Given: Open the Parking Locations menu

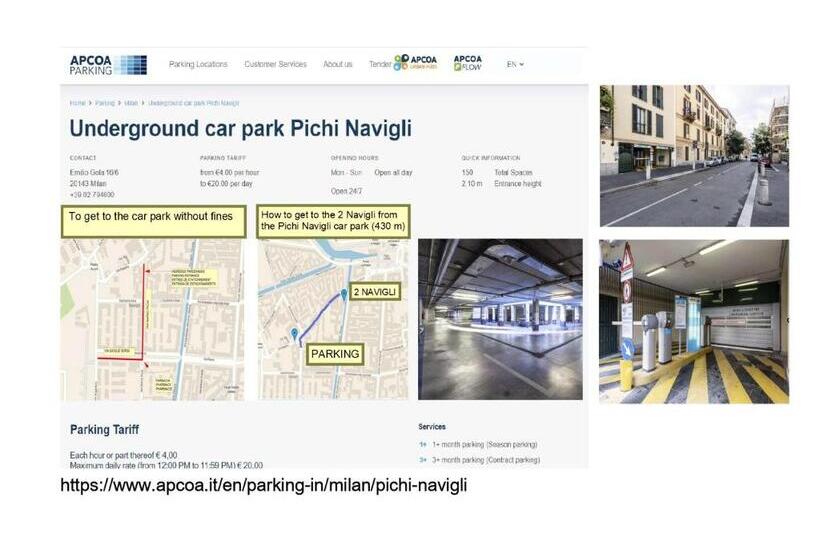Looking at the screenshot, I should pos(198,64).
